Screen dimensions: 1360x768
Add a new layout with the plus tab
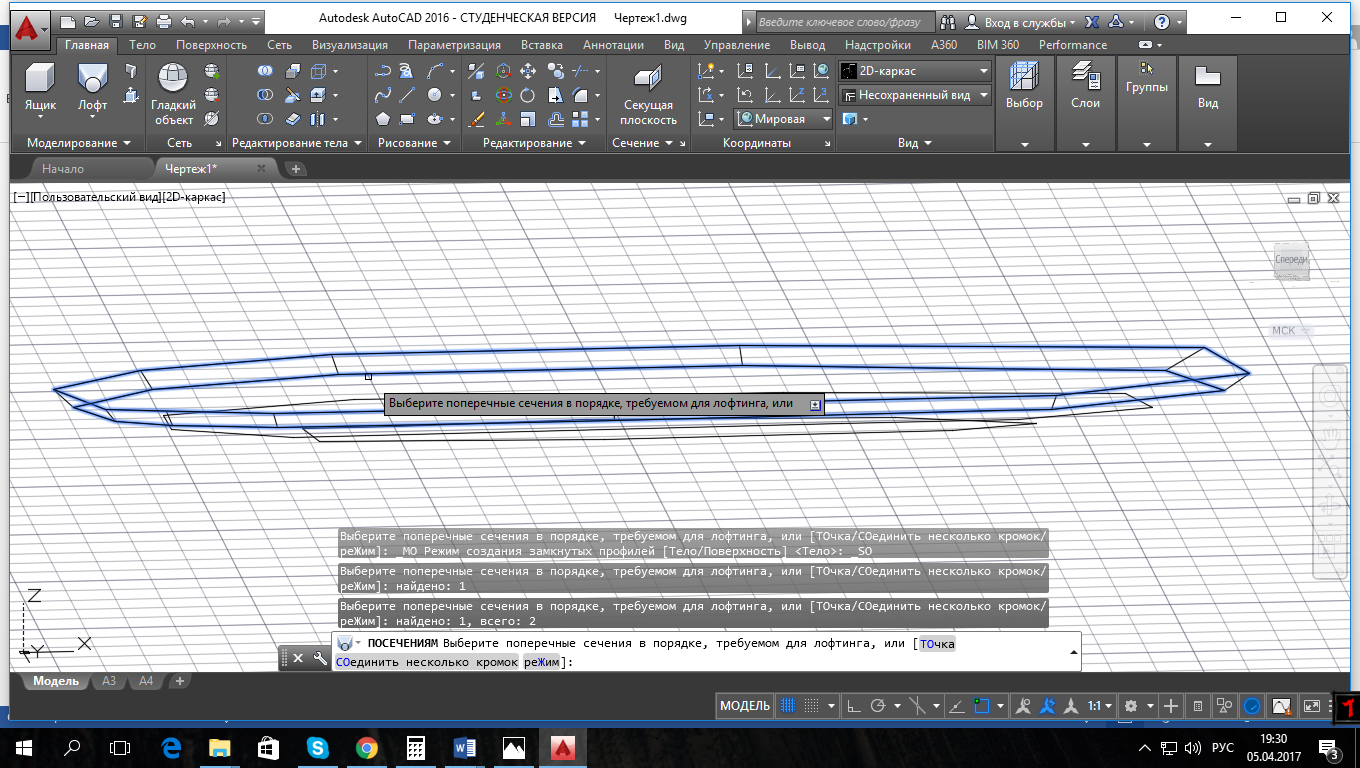(180, 681)
